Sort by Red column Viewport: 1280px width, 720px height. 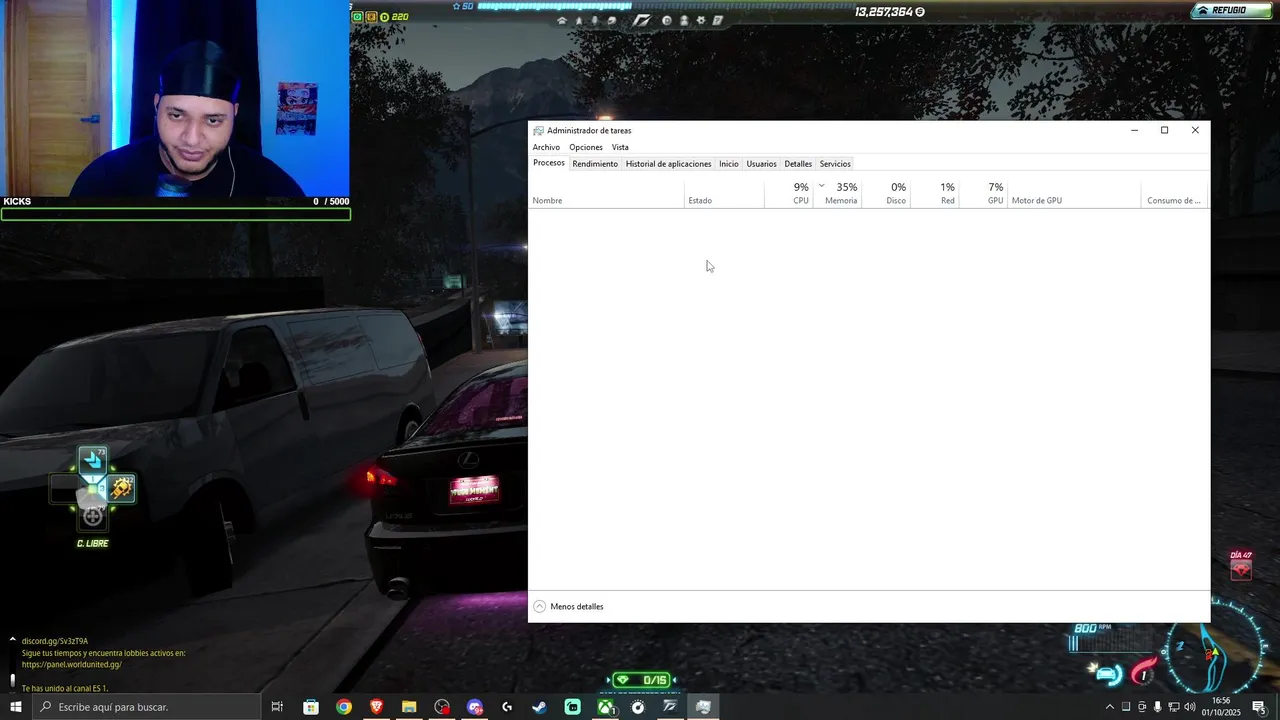tap(934, 193)
